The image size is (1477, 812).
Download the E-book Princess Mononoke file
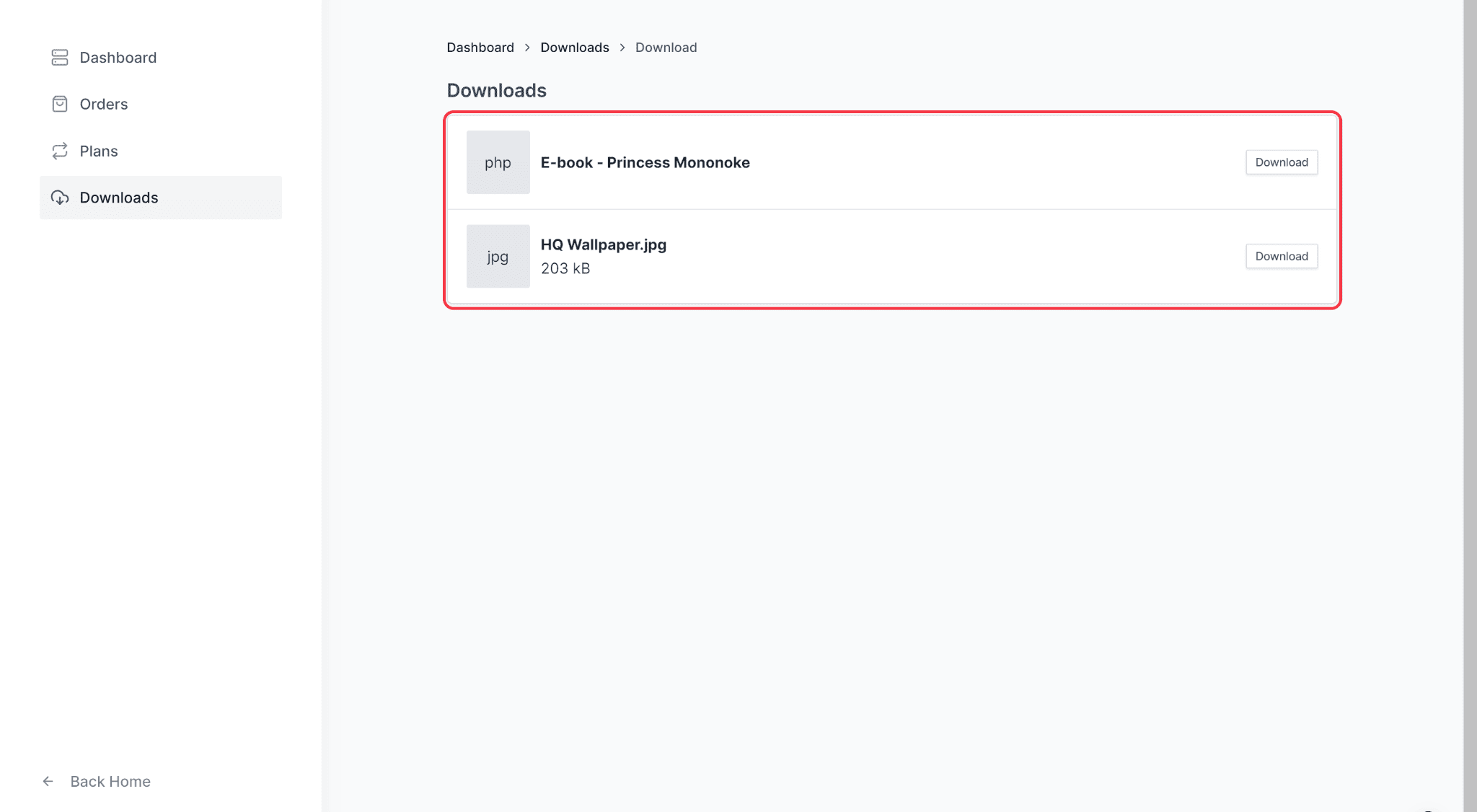tap(1281, 162)
